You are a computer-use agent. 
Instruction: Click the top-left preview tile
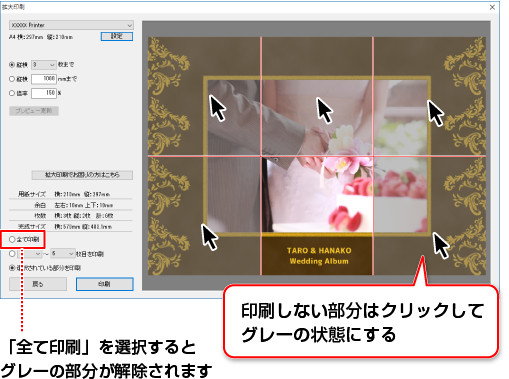tap(204, 96)
